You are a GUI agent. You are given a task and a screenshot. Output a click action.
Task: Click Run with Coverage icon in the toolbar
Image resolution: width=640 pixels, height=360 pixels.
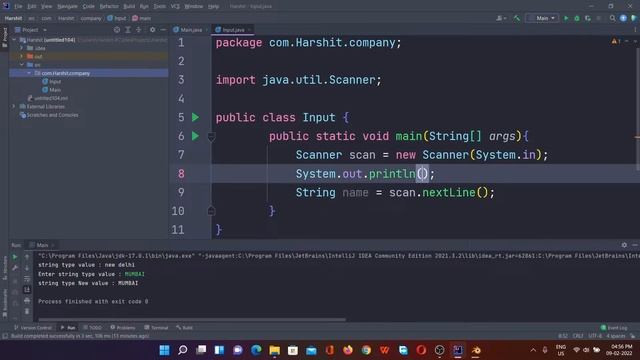point(588,18)
